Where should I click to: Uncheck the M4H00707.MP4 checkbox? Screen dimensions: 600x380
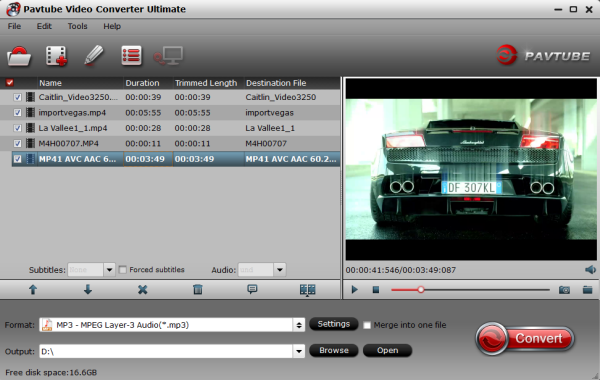click(x=17, y=143)
